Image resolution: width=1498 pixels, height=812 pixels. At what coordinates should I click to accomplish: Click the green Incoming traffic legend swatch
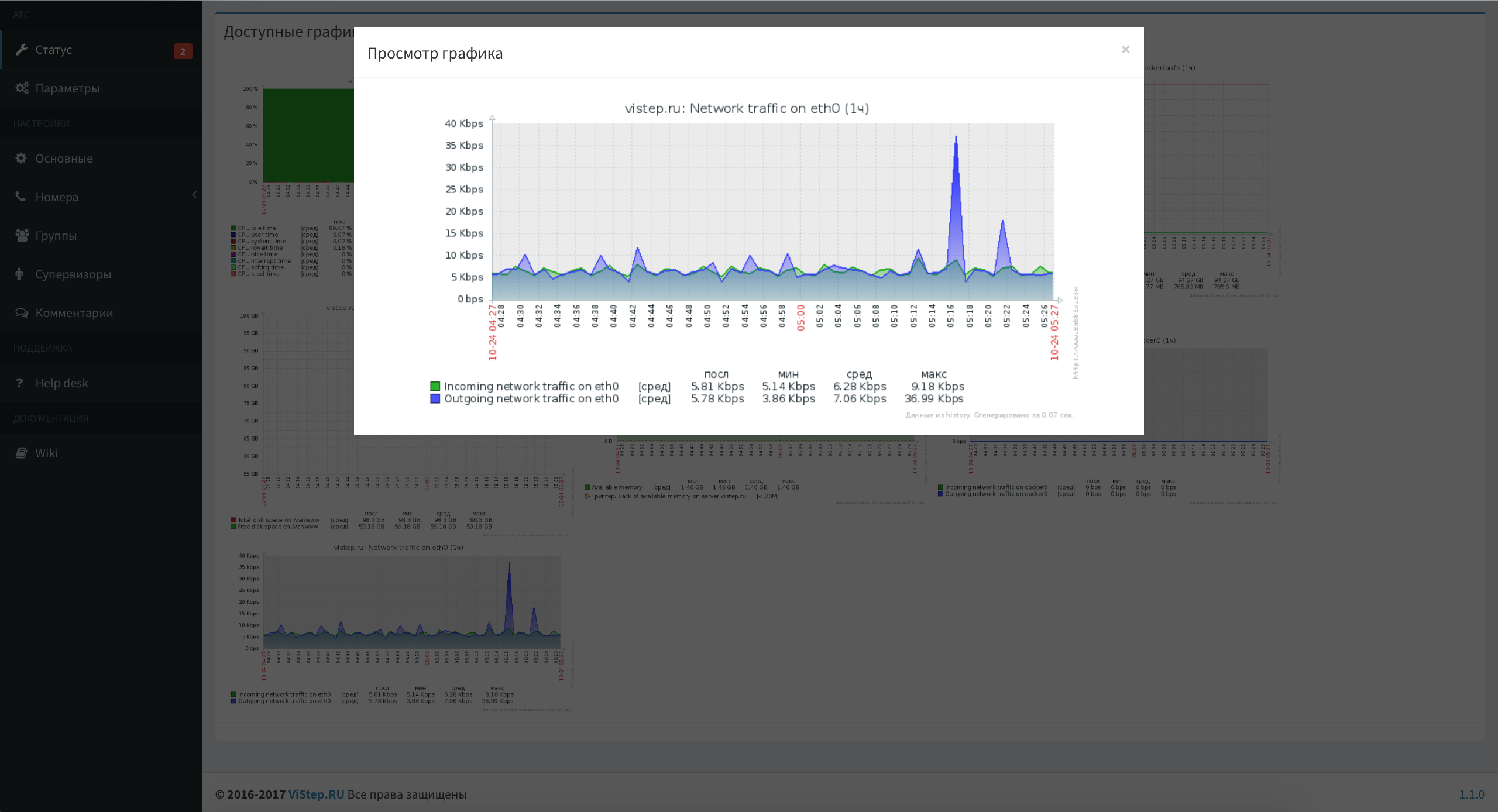click(x=435, y=386)
